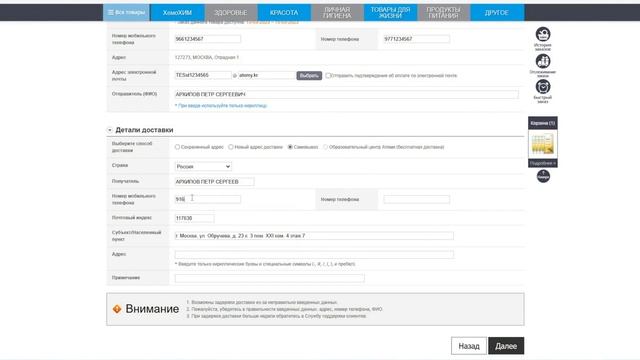Screen dimensions: 640x360
Task: Select the saved address delivery radio
Action: pos(177,147)
